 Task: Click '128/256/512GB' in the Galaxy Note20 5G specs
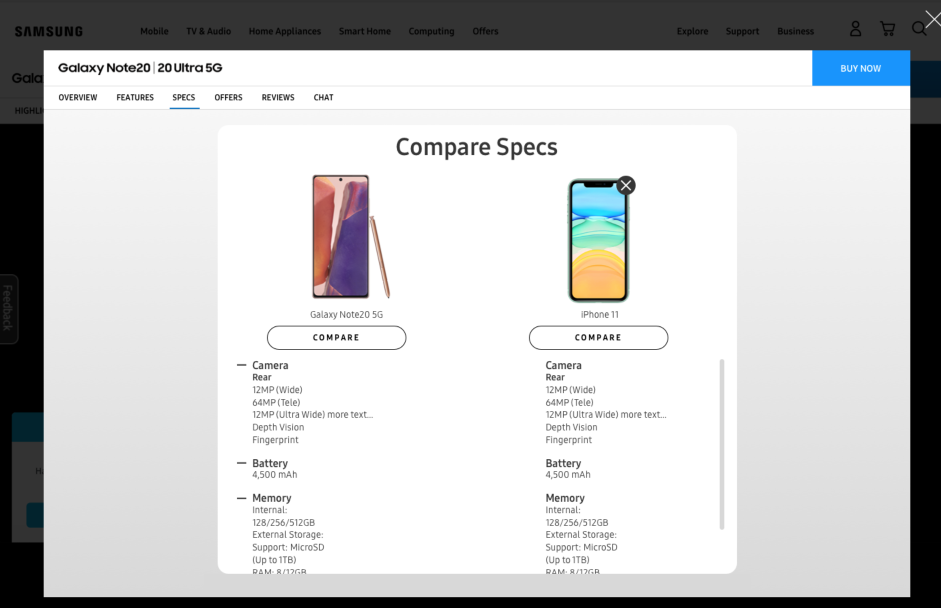pos(283,523)
